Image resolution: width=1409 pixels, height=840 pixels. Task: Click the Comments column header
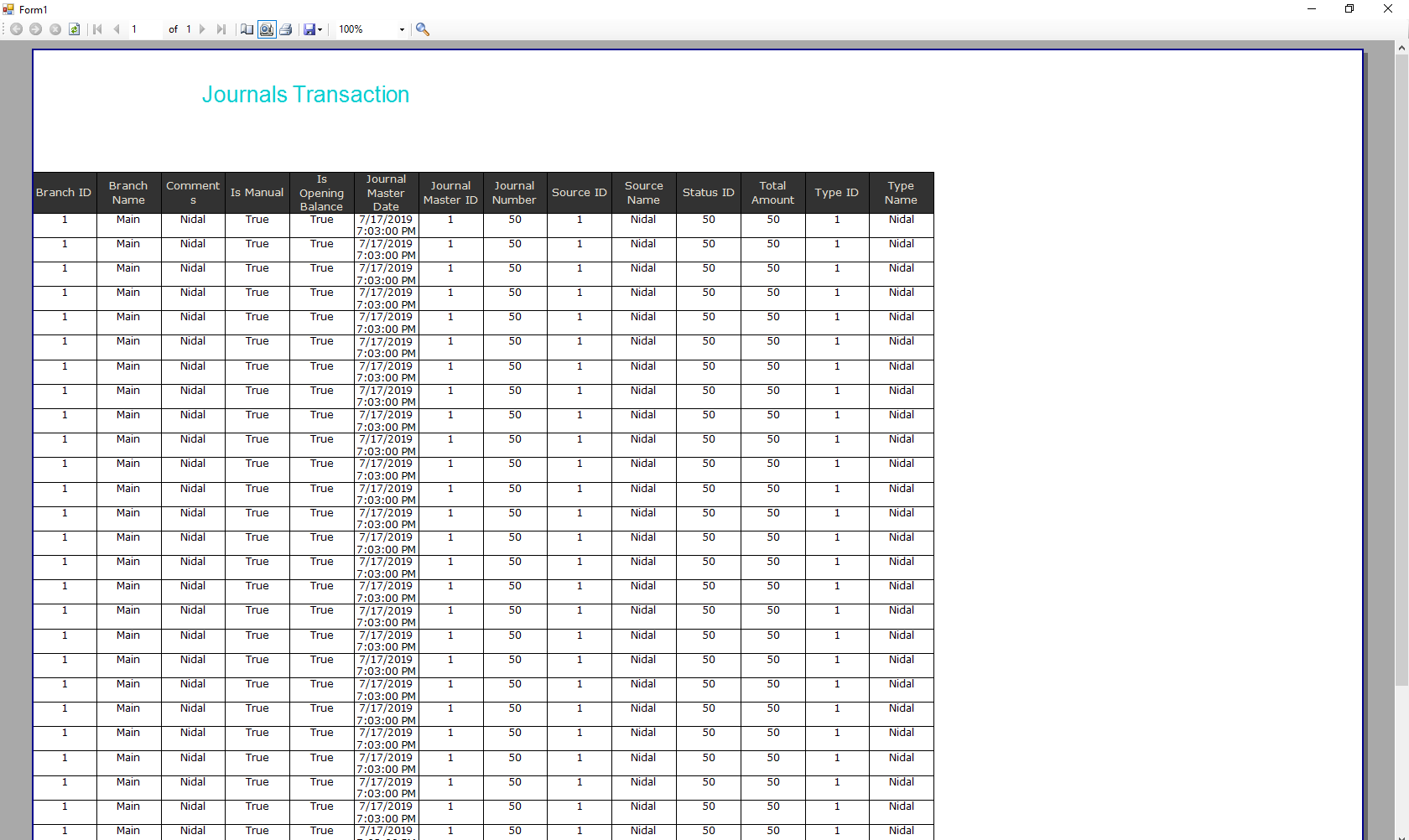[193, 193]
